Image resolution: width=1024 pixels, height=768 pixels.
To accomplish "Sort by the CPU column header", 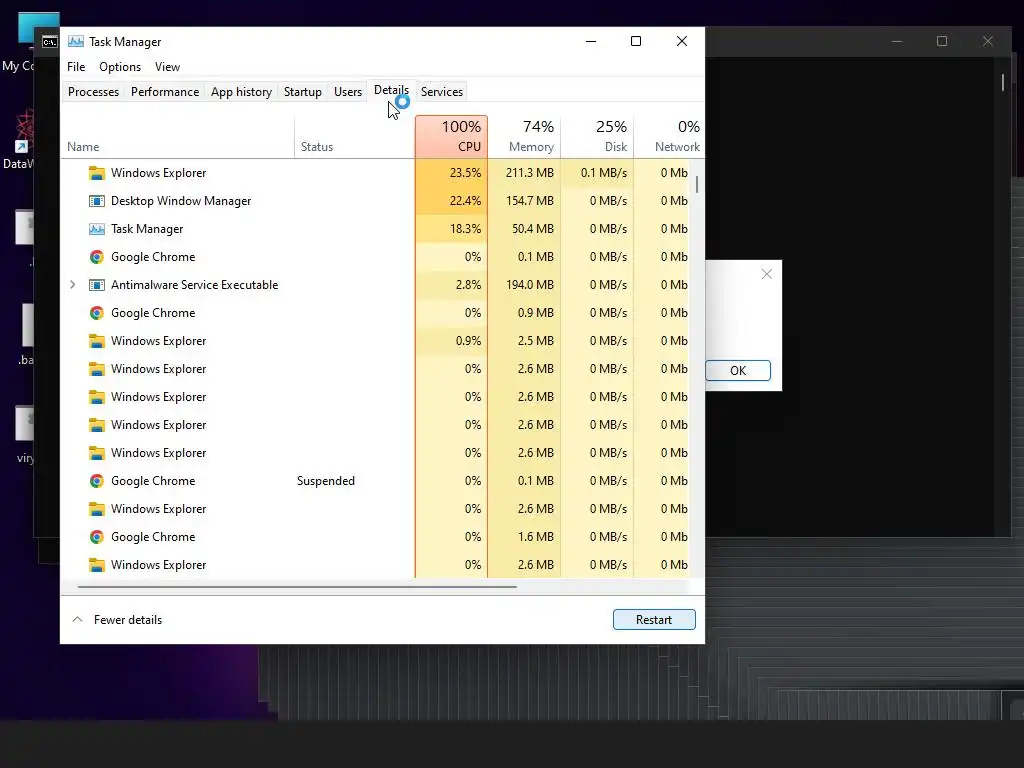I will point(451,136).
